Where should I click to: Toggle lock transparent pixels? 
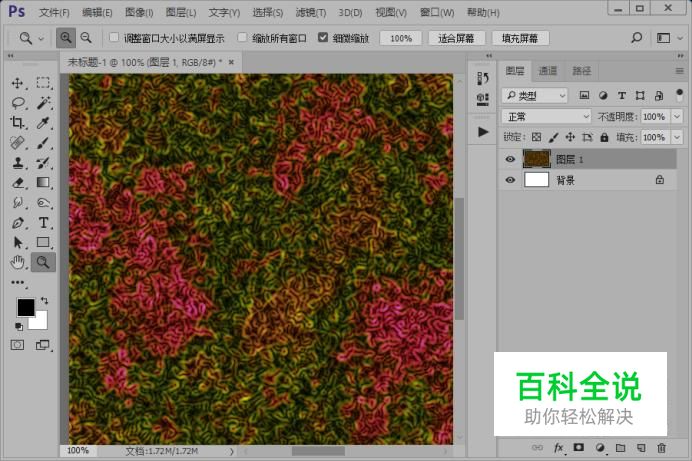tap(536, 137)
